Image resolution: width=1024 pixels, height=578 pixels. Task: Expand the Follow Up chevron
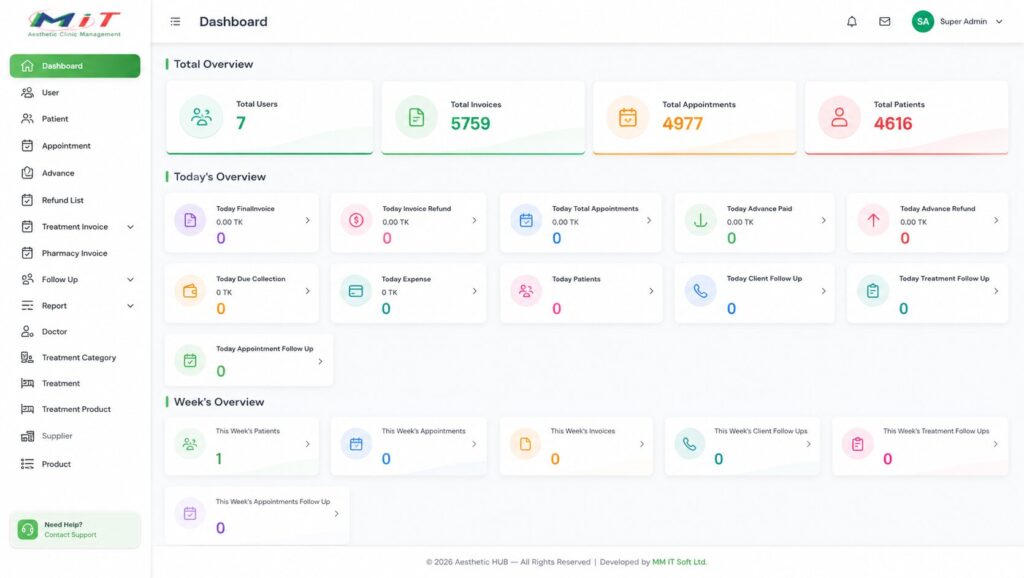pyautogui.click(x=131, y=280)
